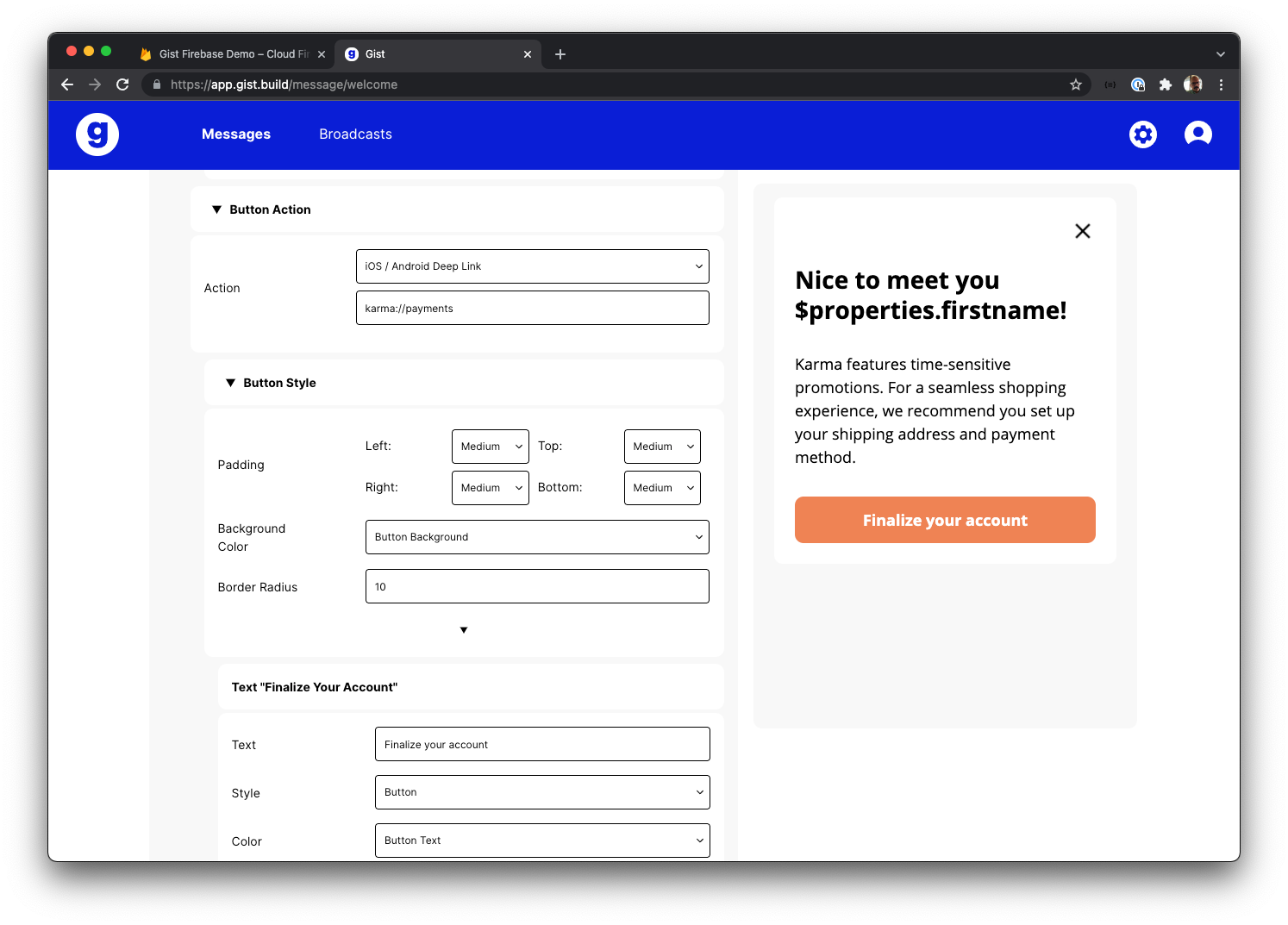Close the Gist Firebase Demo tab
Viewport: 1288px width, 925px height.
tap(322, 54)
